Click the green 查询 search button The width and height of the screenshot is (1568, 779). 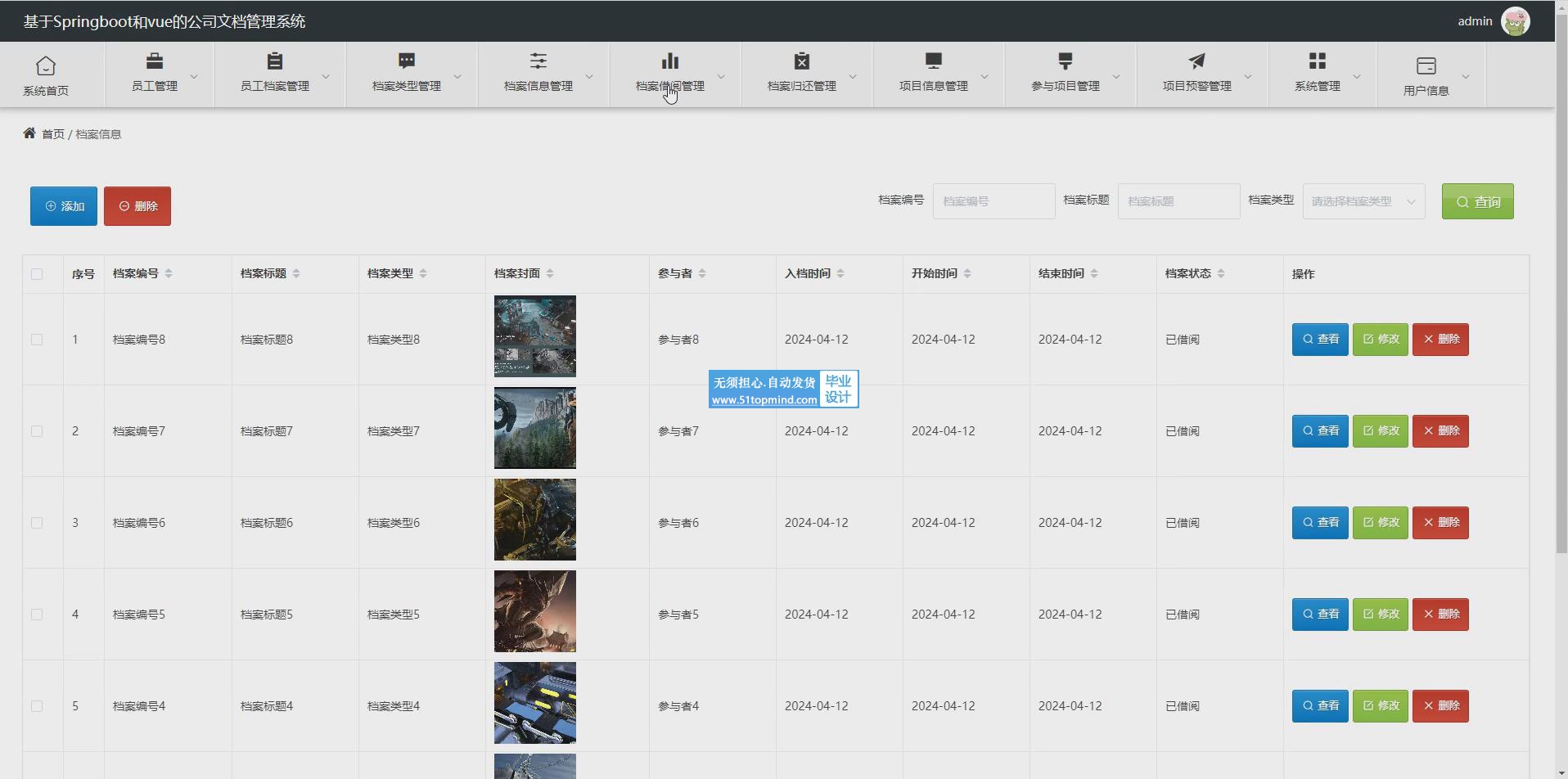pyautogui.click(x=1478, y=201)
